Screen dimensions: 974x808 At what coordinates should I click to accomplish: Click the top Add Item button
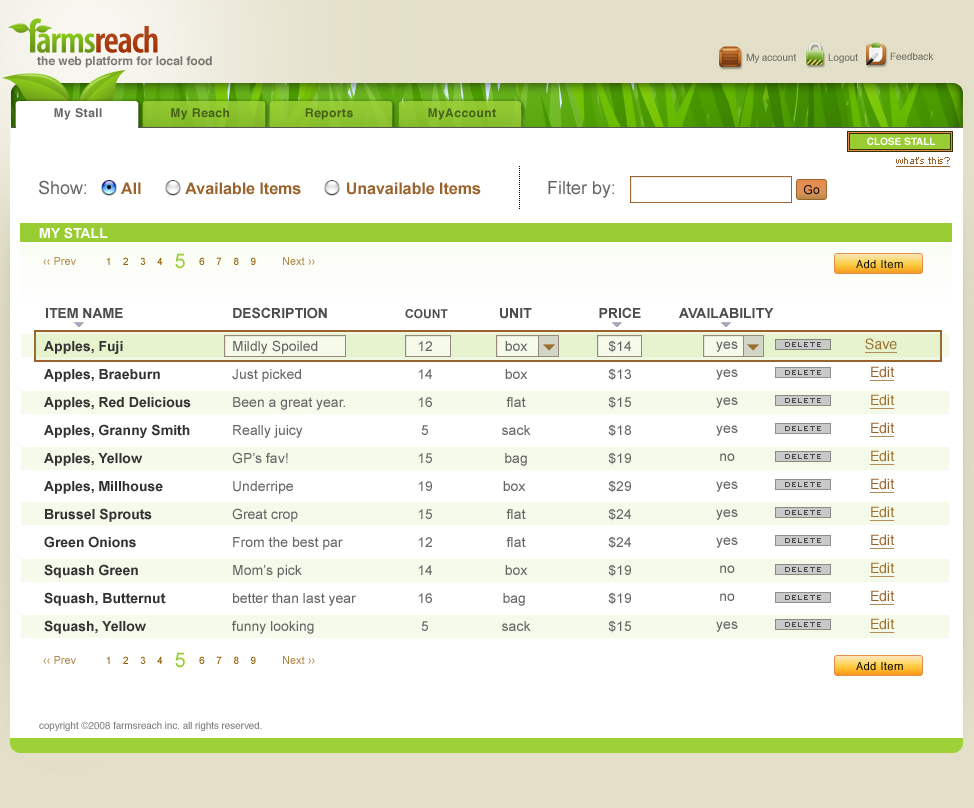[878, 264]
